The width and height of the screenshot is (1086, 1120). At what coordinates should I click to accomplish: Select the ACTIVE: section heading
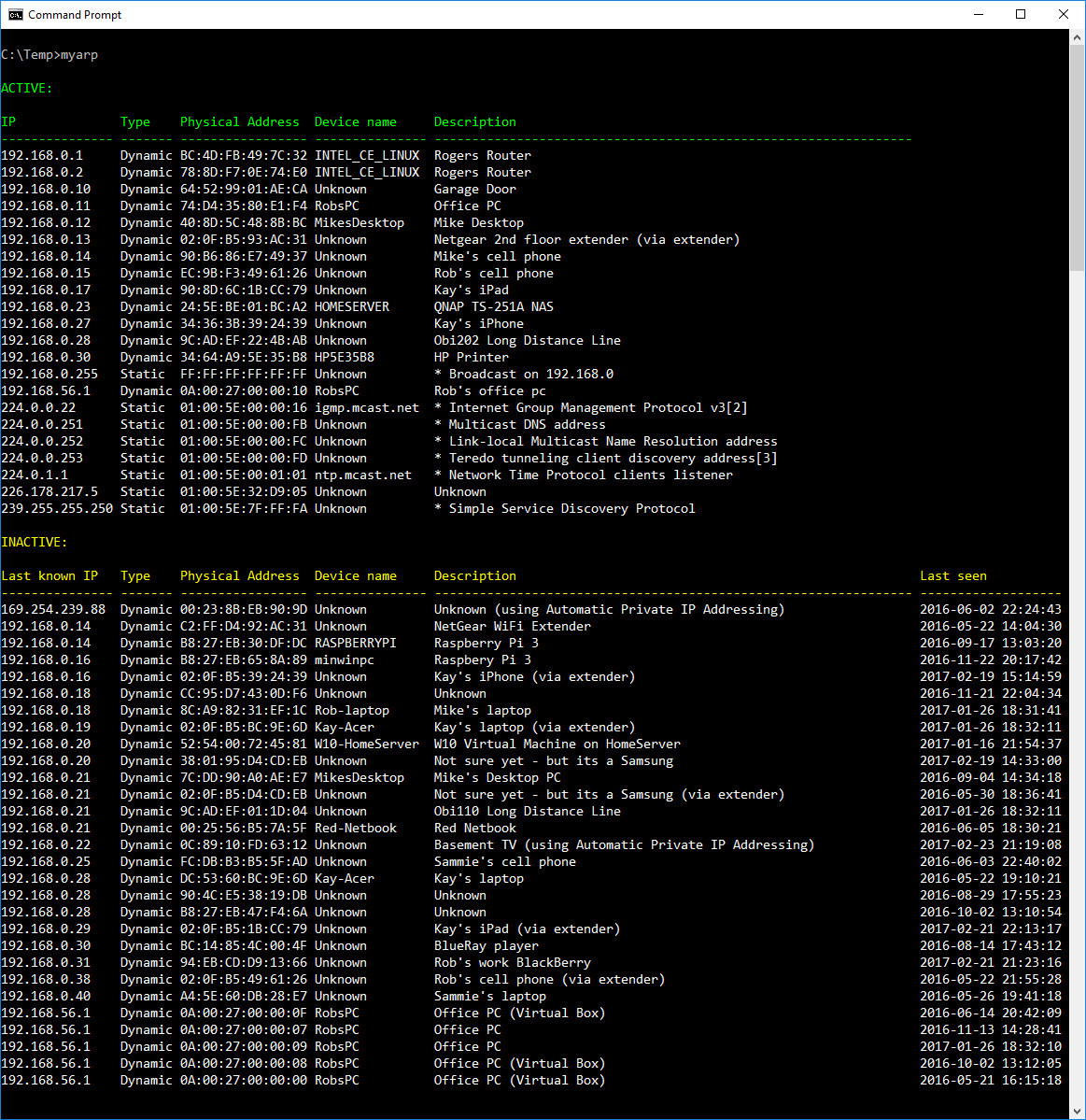click(27, 89)
